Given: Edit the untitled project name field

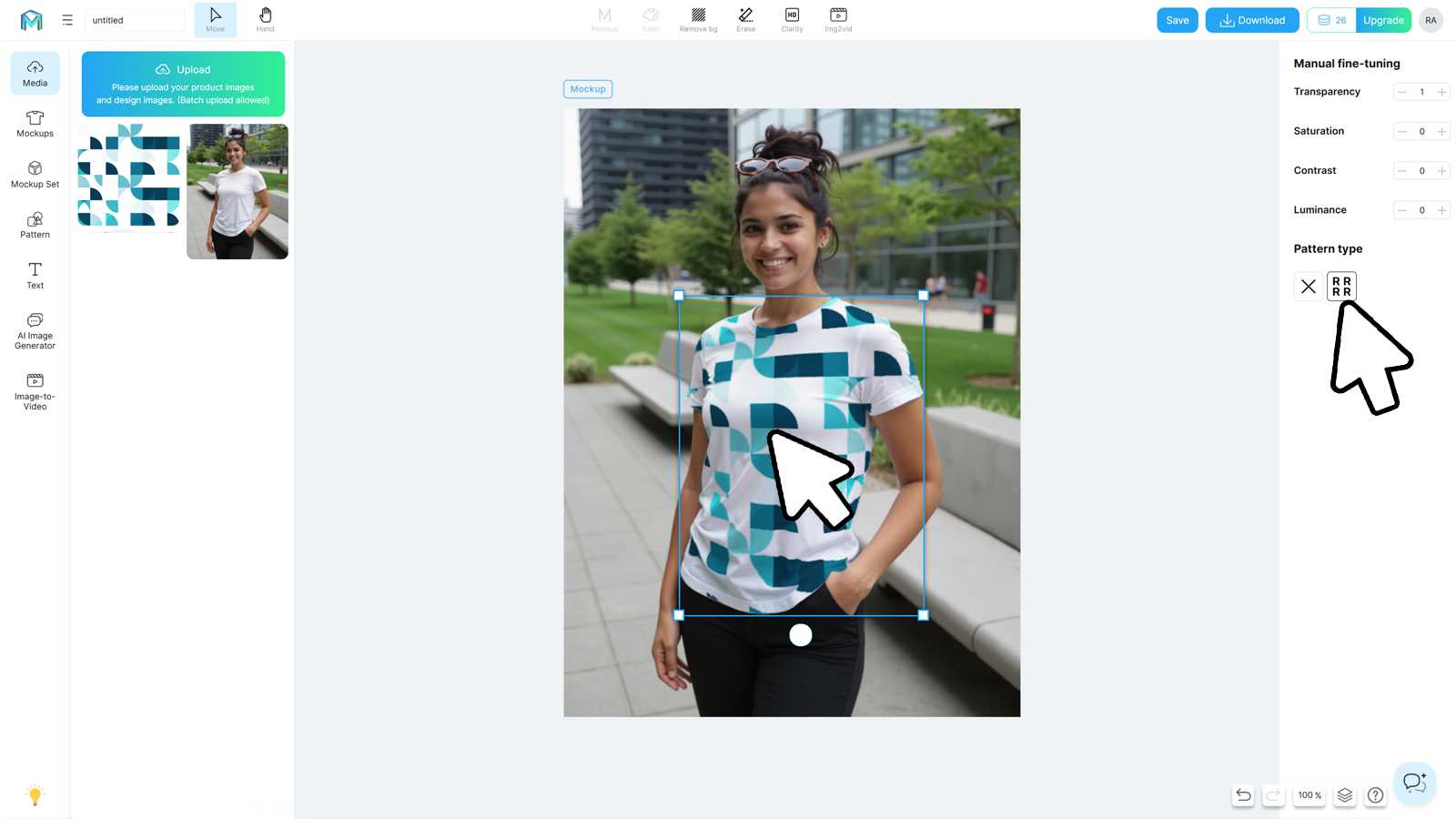Looking at the screenshot, I should coord(135,20).
